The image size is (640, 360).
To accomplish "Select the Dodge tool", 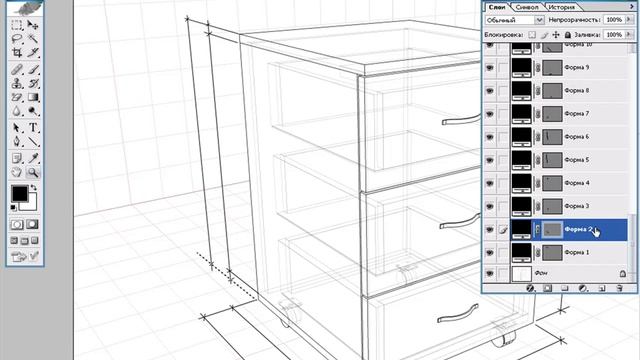I will [33, 111].
